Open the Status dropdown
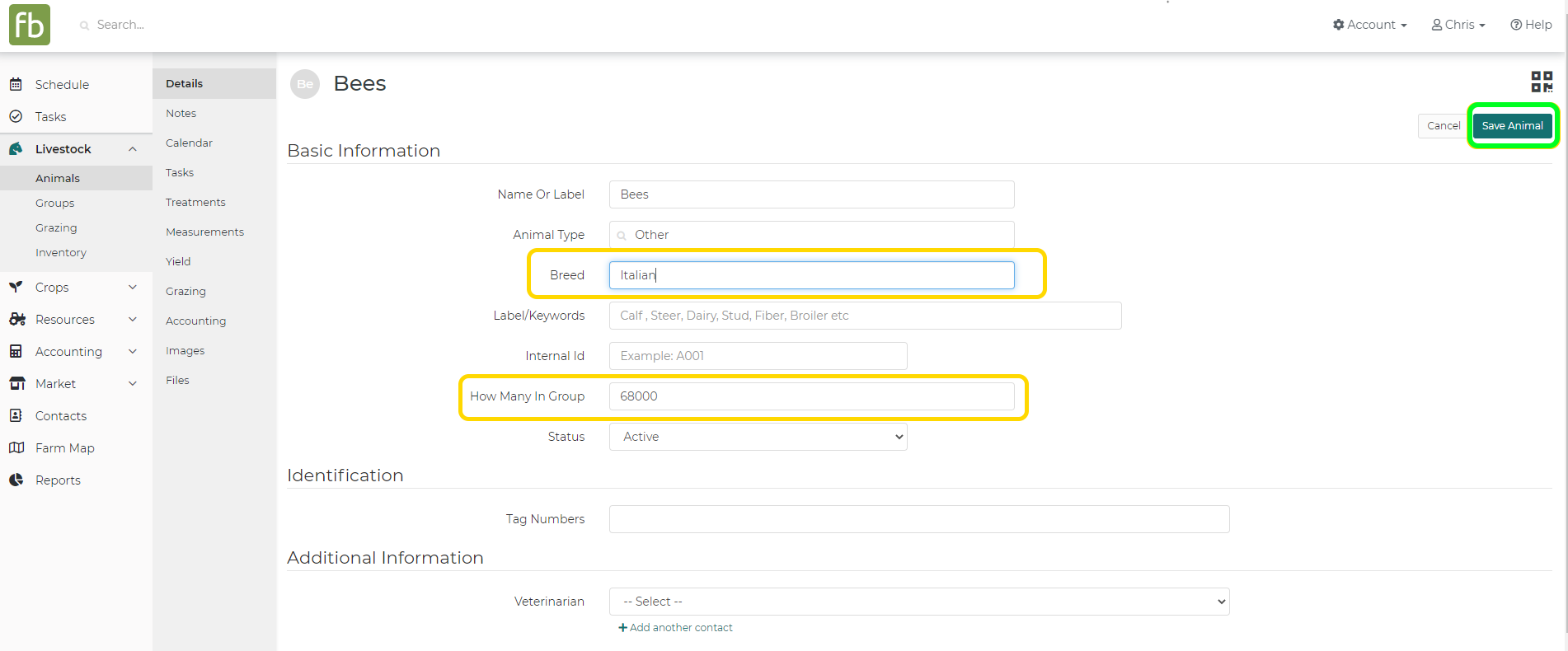Image resolution: width=1568 pixels, height=651 pixels. click(758, 437)
